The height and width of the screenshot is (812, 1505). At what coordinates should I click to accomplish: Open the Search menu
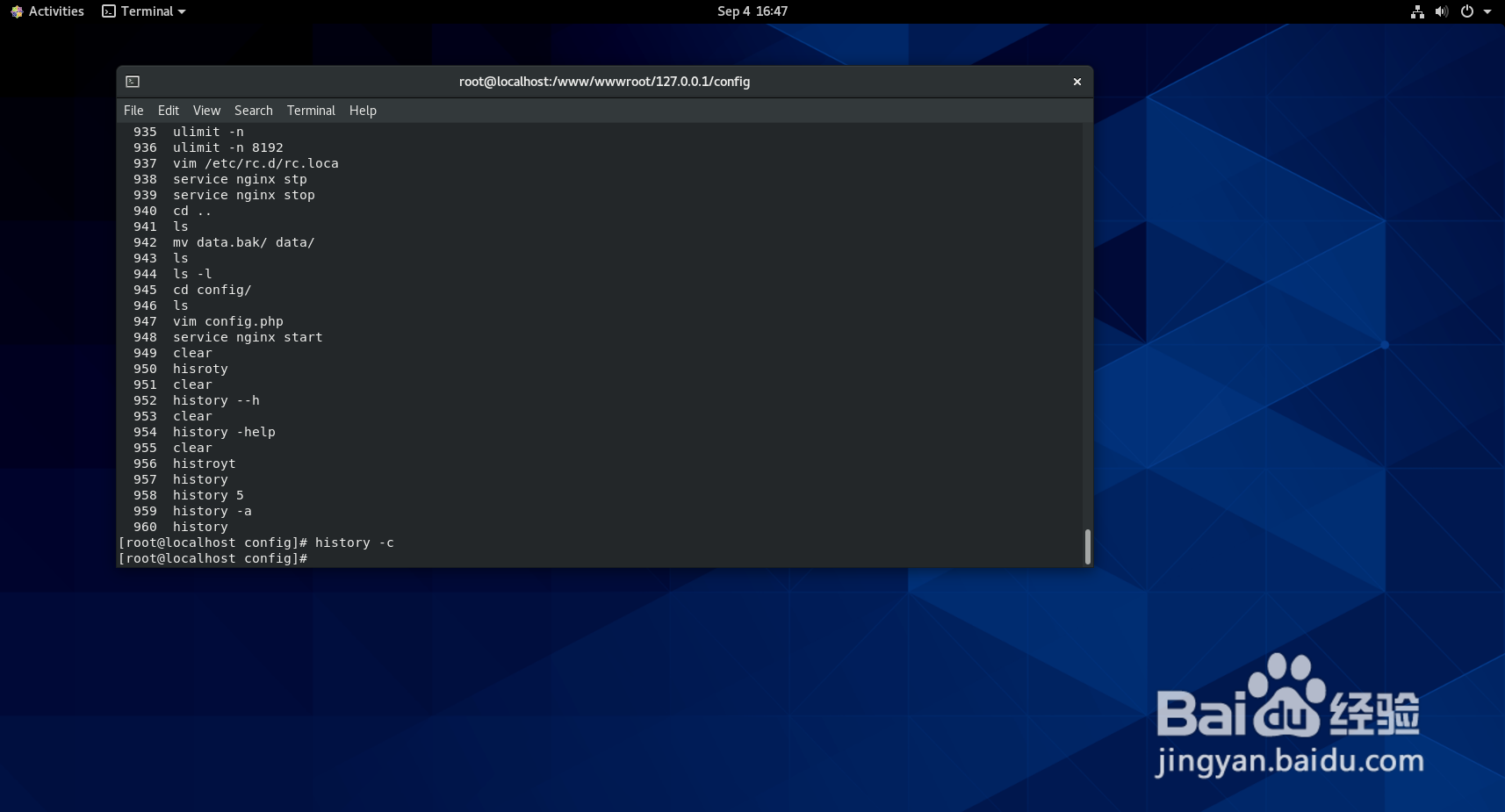click(254, 111)
